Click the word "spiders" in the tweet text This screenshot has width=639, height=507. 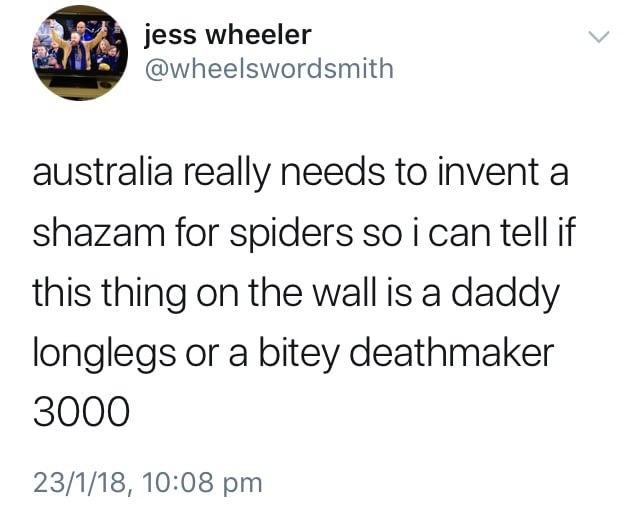[291, 236]
